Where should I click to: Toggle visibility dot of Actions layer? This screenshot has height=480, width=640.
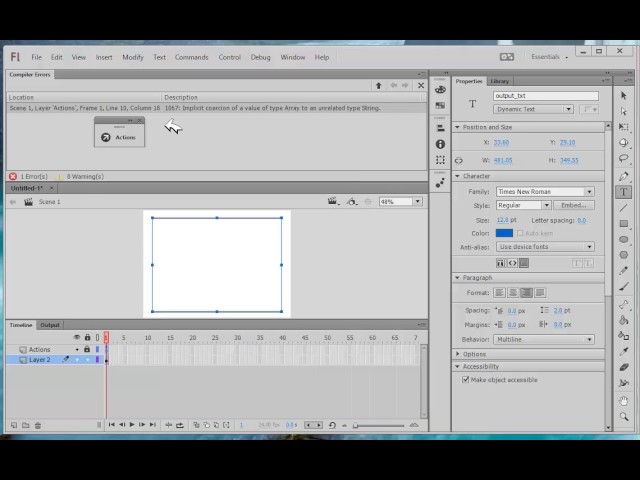click(x=77, y=350)
